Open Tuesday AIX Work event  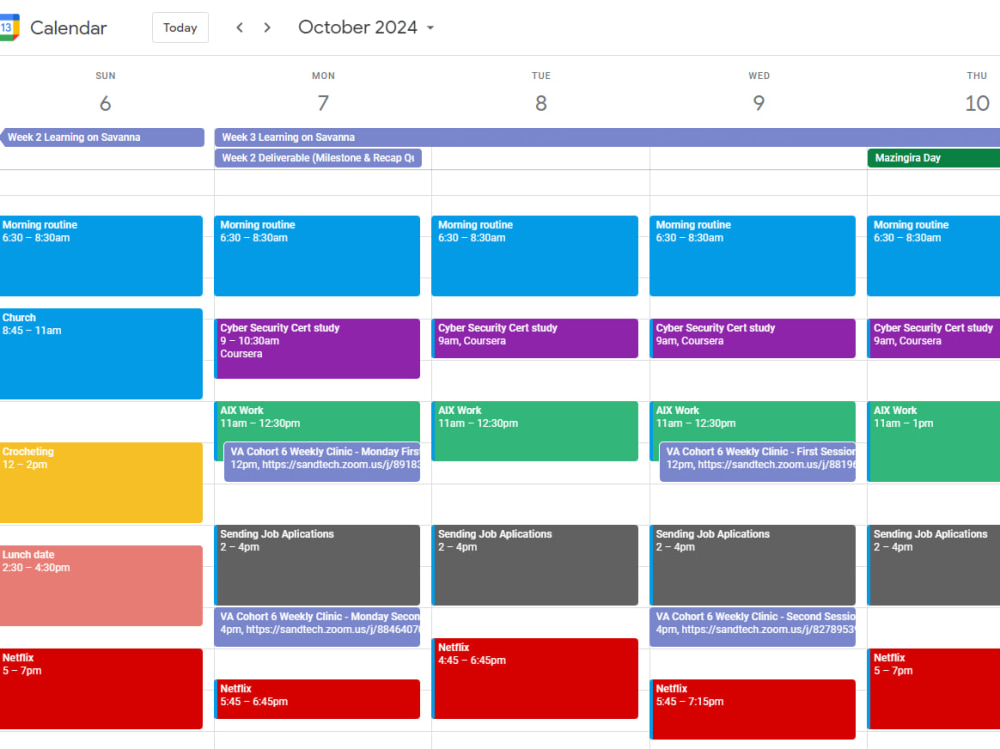[x=534, y=431]
